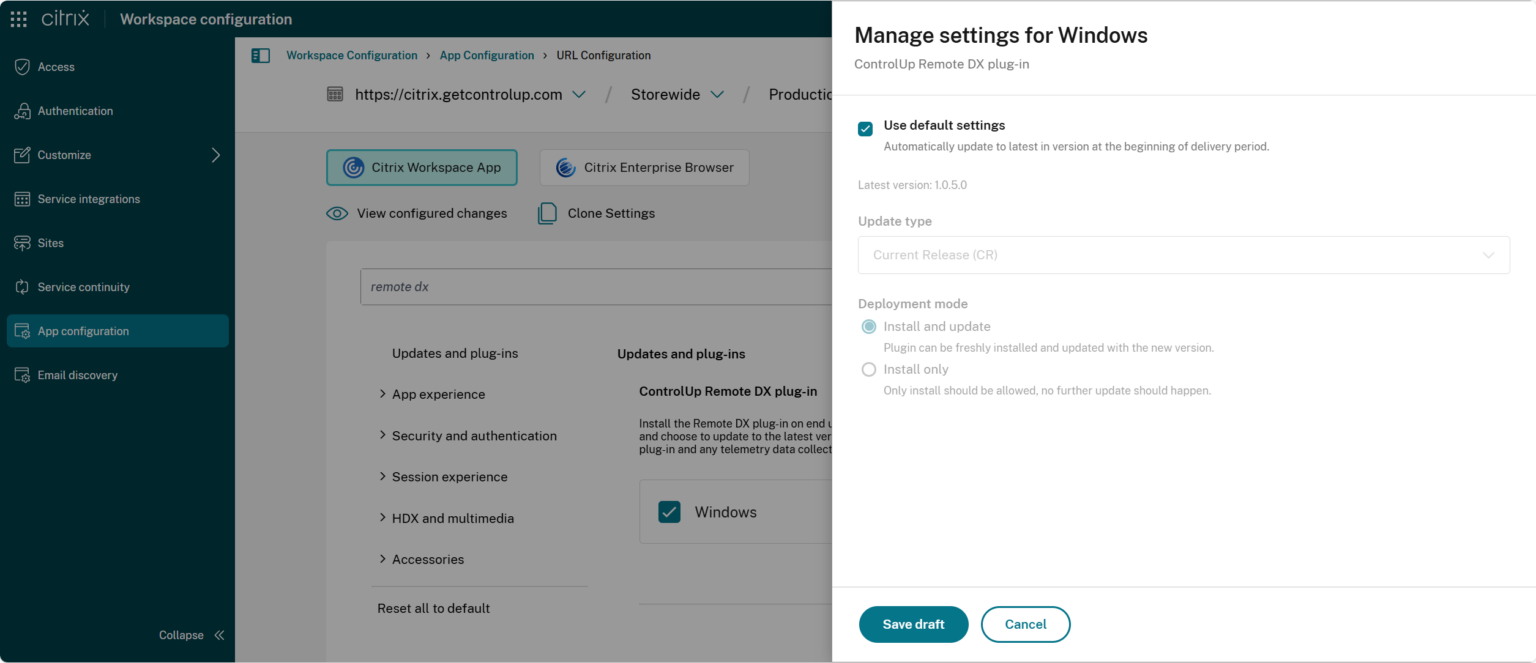Click the View configured changes eye icon
The image size is (1536, 663).
[338, 213]
